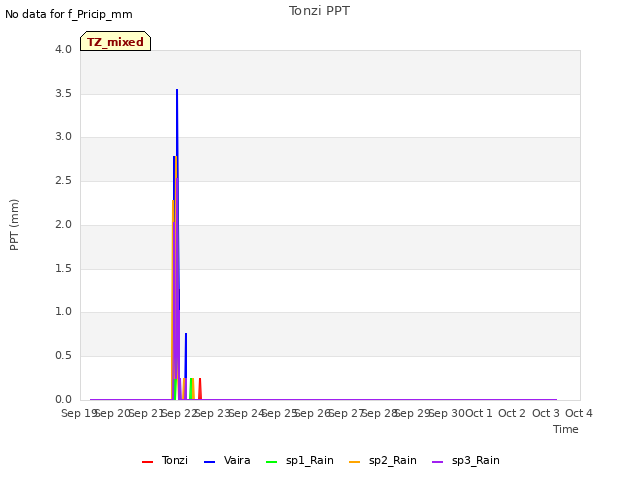
Task: Click the Oct 1 x-axis tick label
Action: [x=479, y=413]
